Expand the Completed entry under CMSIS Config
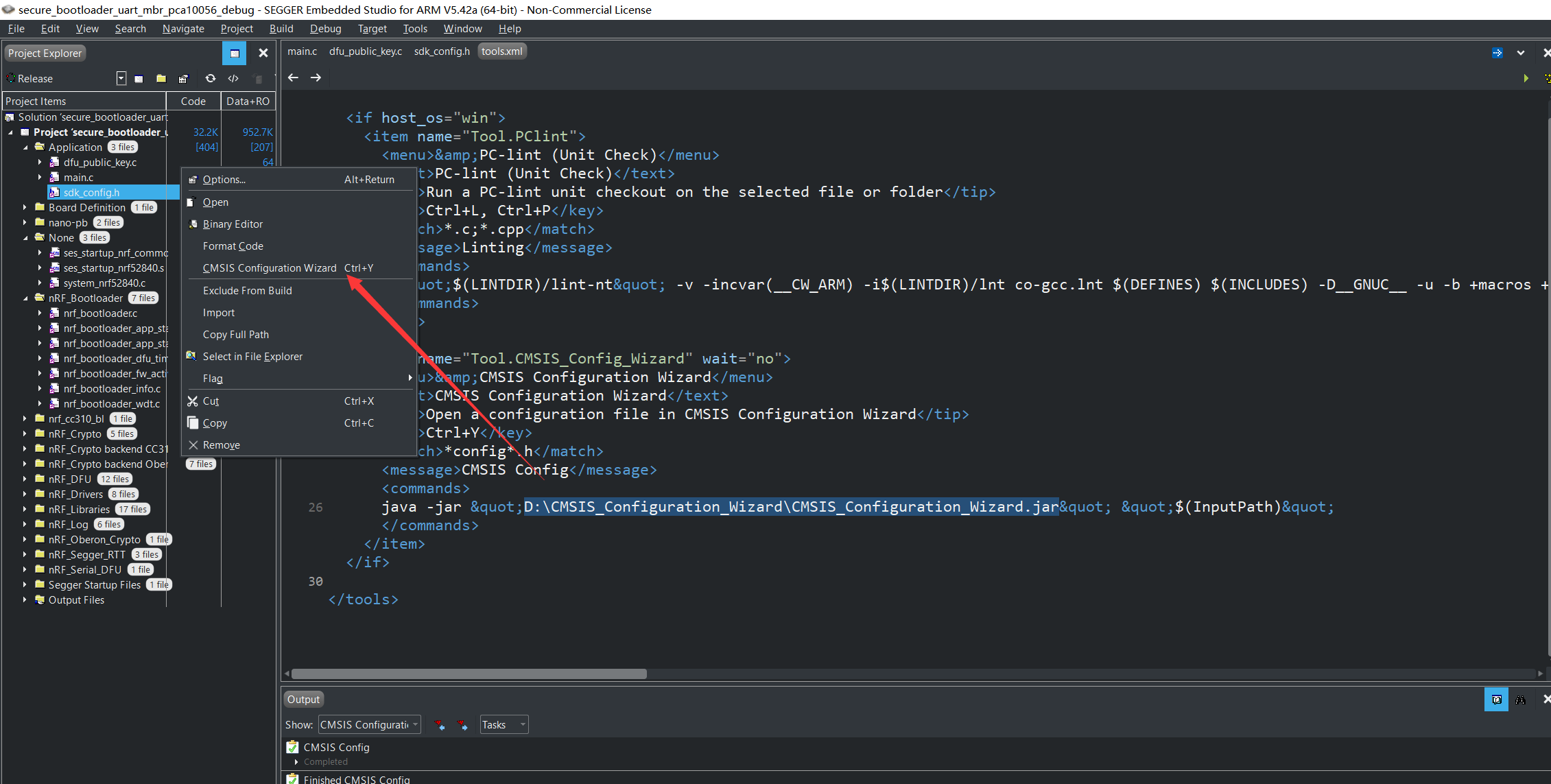The width and height of the screenshot is (1551, 784). click(295, 761)
